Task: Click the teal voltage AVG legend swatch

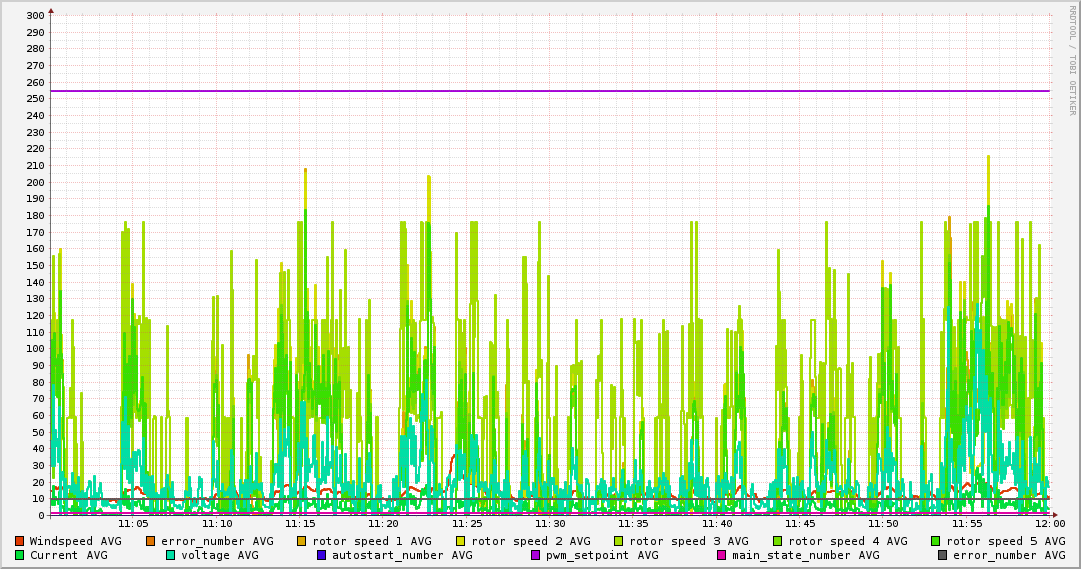Action: pyautogui.click(x=171, y=555)
